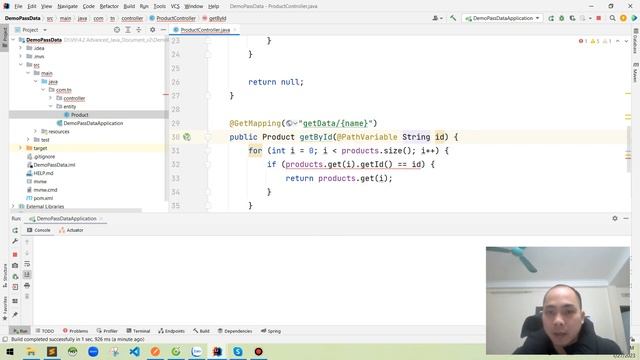Expand External Libraries node
Viewport: 640px width, 360px height.
pyautogui.click(x=13, y=207)
